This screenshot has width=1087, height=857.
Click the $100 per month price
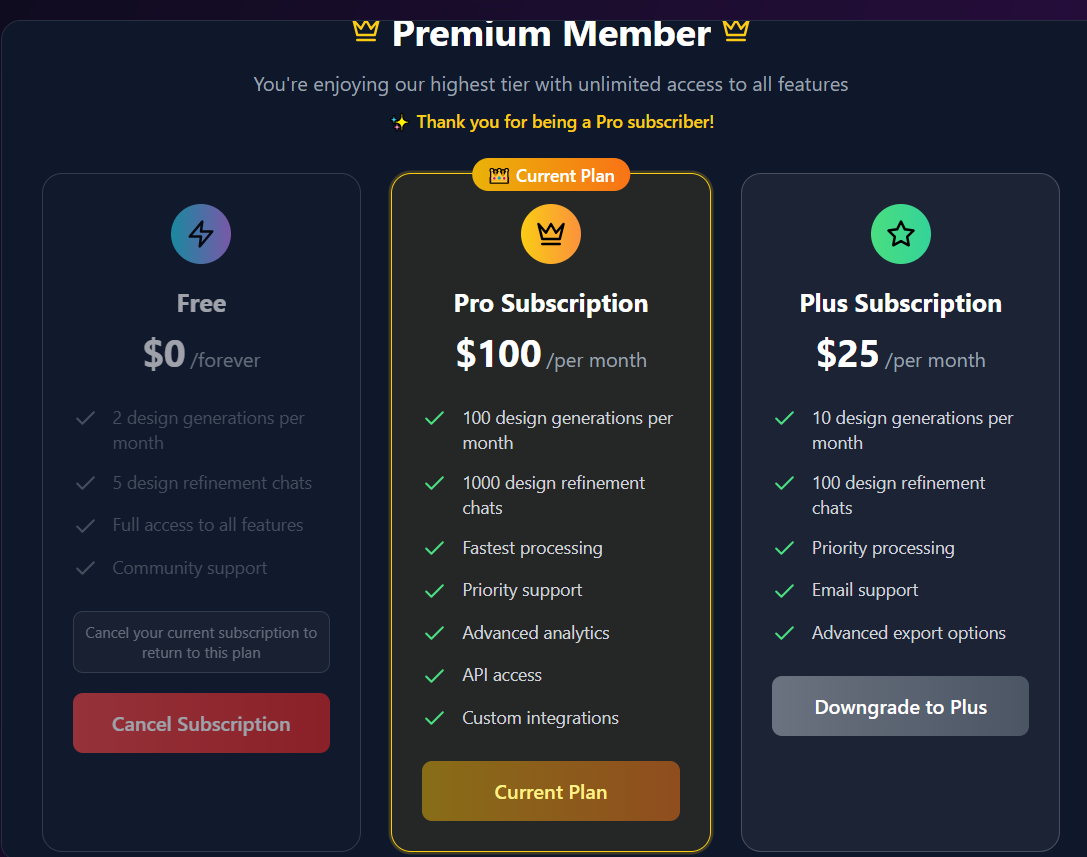coord(551,356)
